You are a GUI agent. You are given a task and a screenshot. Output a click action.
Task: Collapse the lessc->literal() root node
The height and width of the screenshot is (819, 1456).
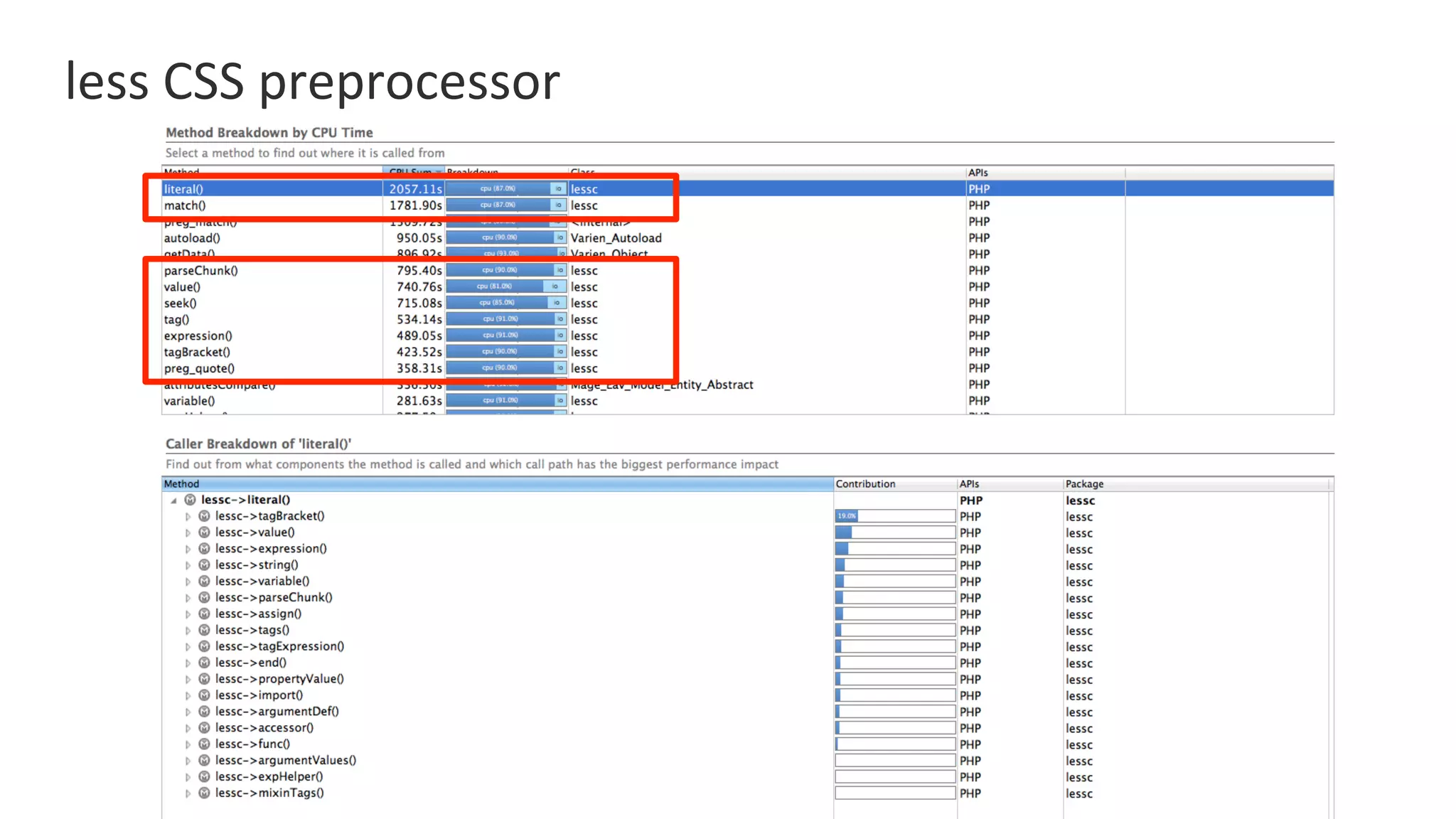click(173, 500)
